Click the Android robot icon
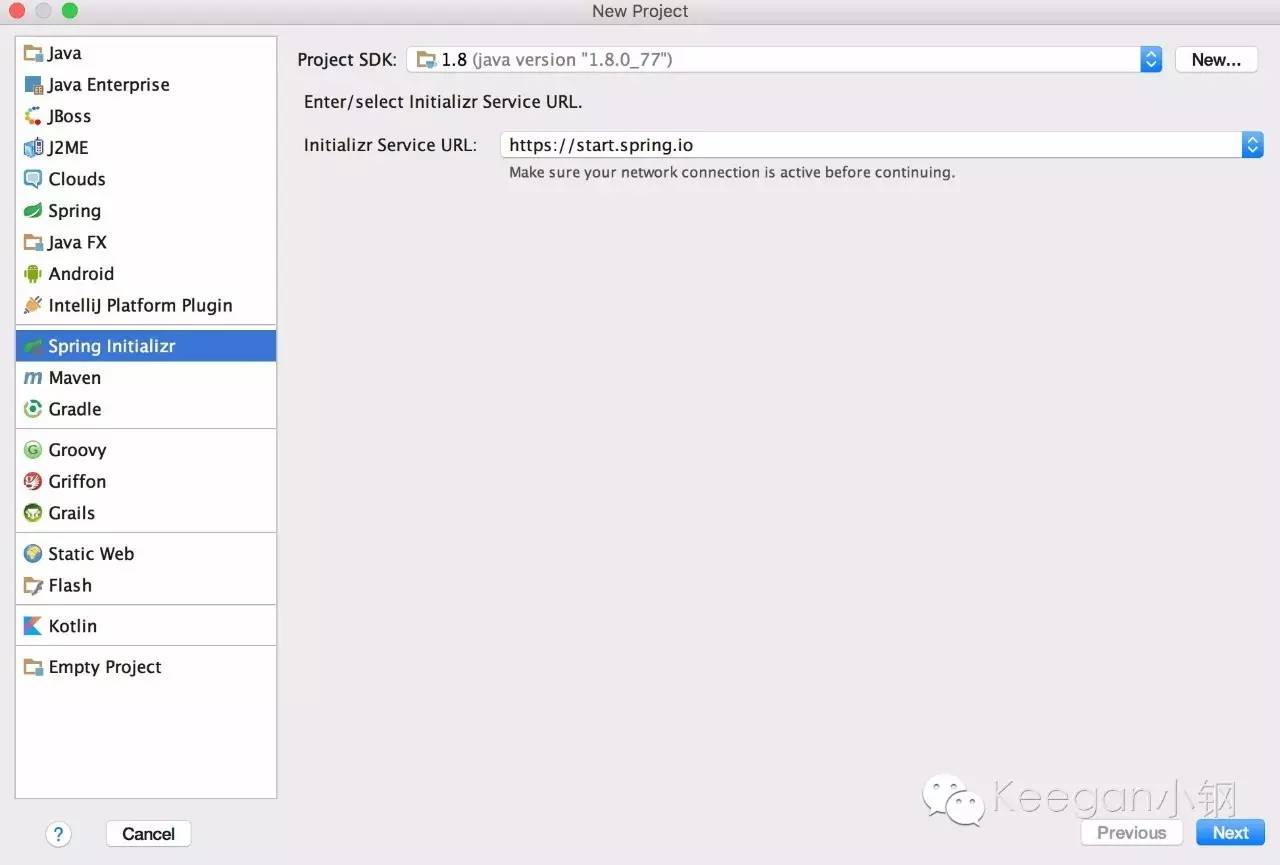1280x865 pixels. (x=33, y=274)
